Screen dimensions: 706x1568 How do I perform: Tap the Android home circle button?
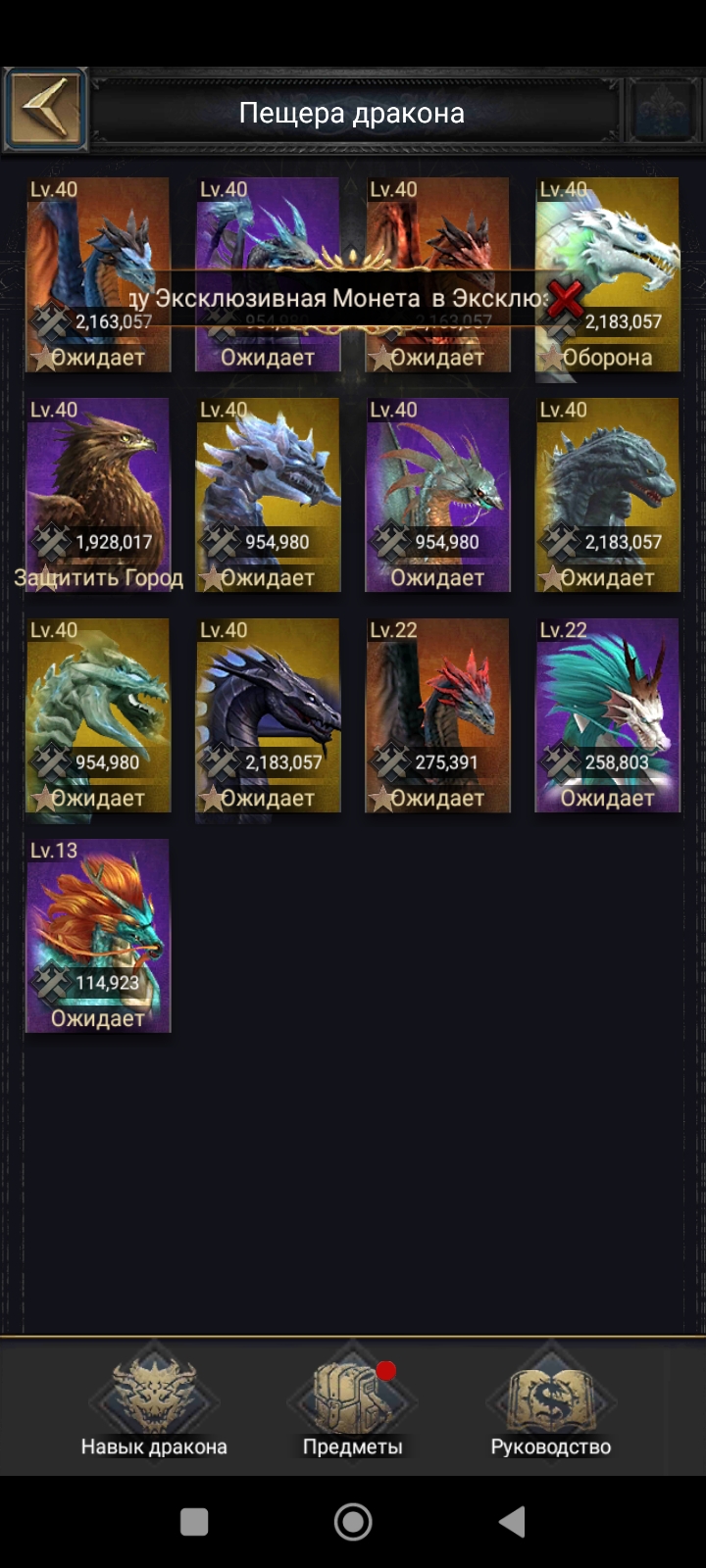point(353,1522)
